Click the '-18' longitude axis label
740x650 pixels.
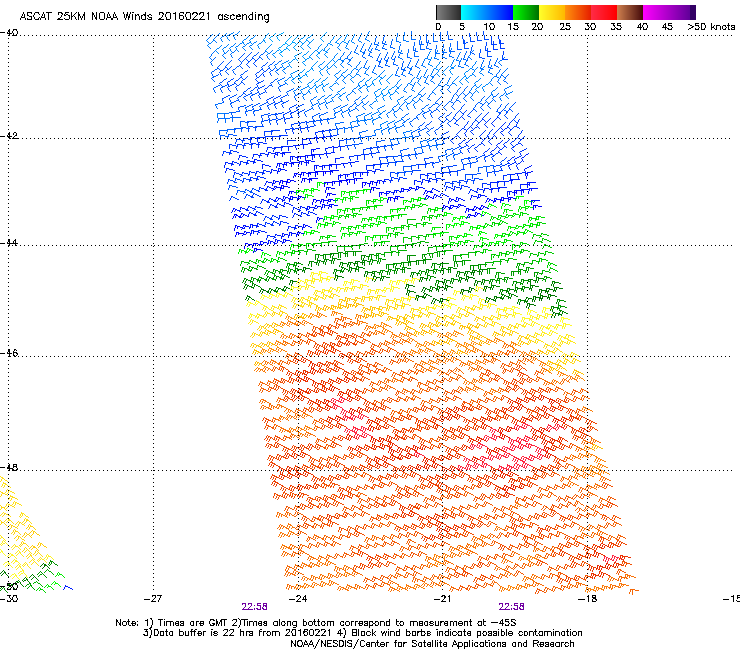587,599
